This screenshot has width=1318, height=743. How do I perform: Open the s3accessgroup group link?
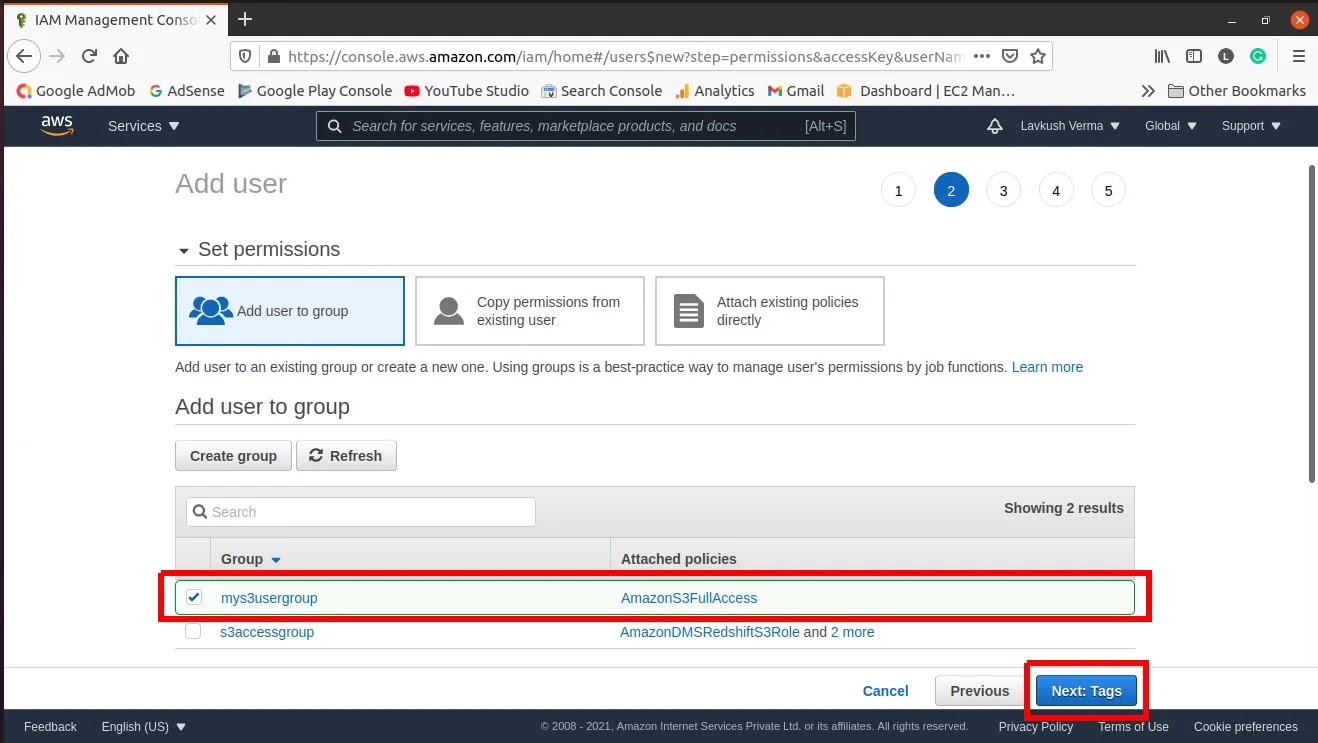coord(267,632)
